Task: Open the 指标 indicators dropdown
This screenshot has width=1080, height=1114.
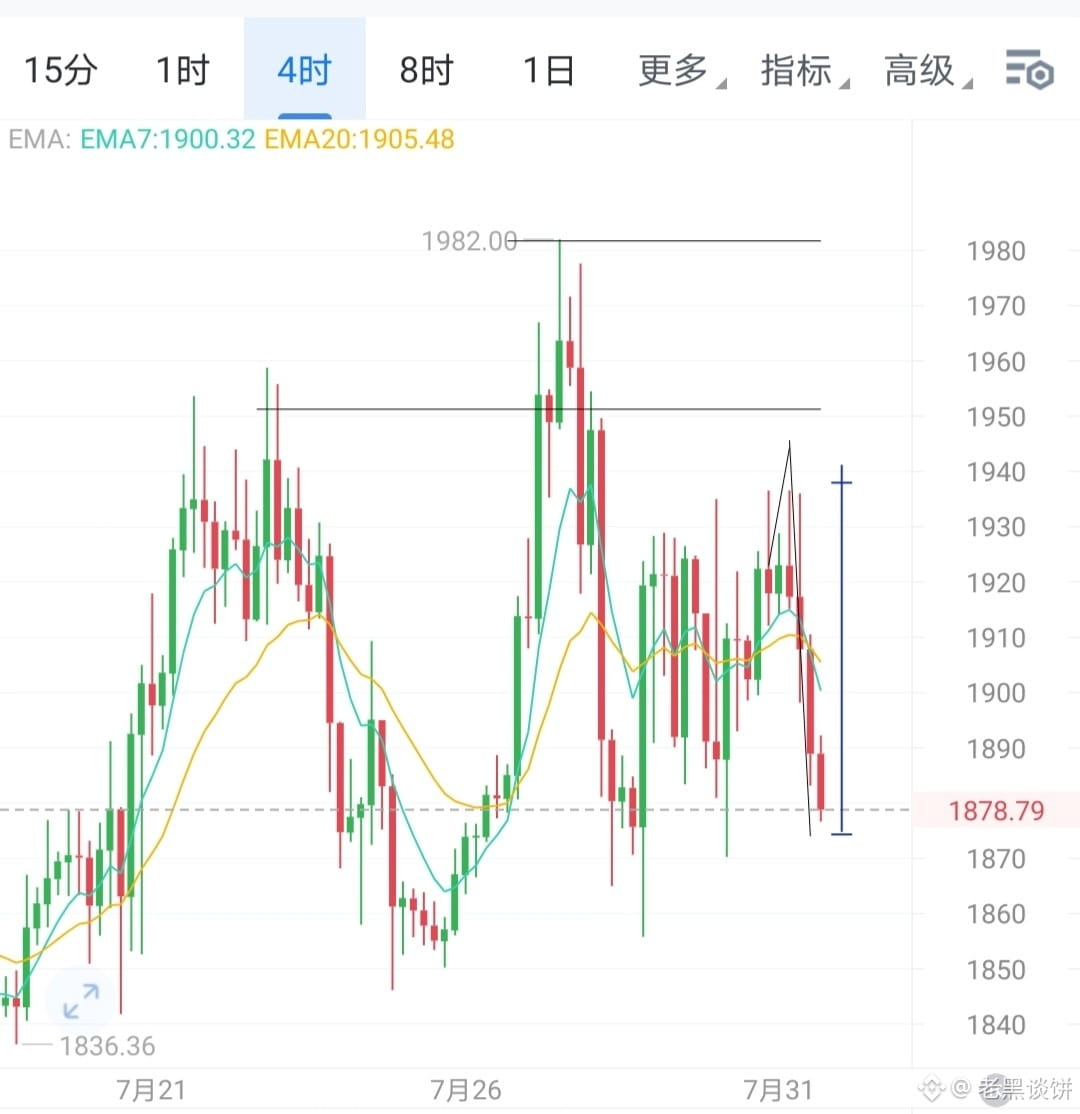Action: [x=804, y=70]
